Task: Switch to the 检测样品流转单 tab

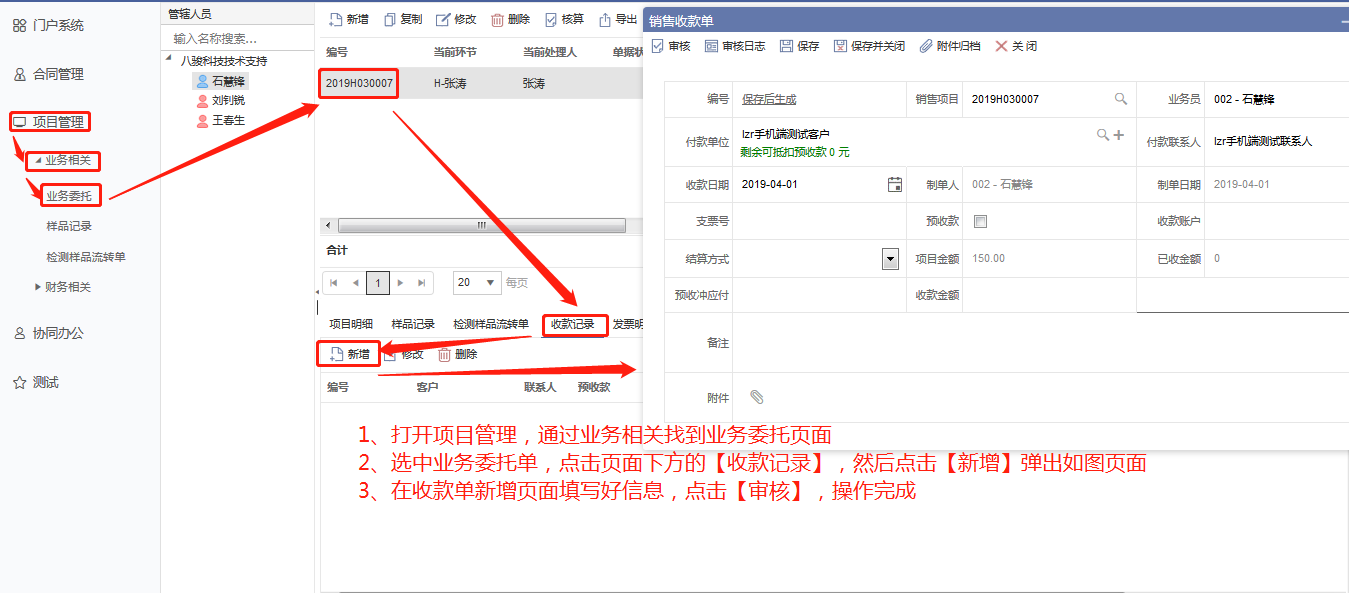Action: (x=490, y=324)
